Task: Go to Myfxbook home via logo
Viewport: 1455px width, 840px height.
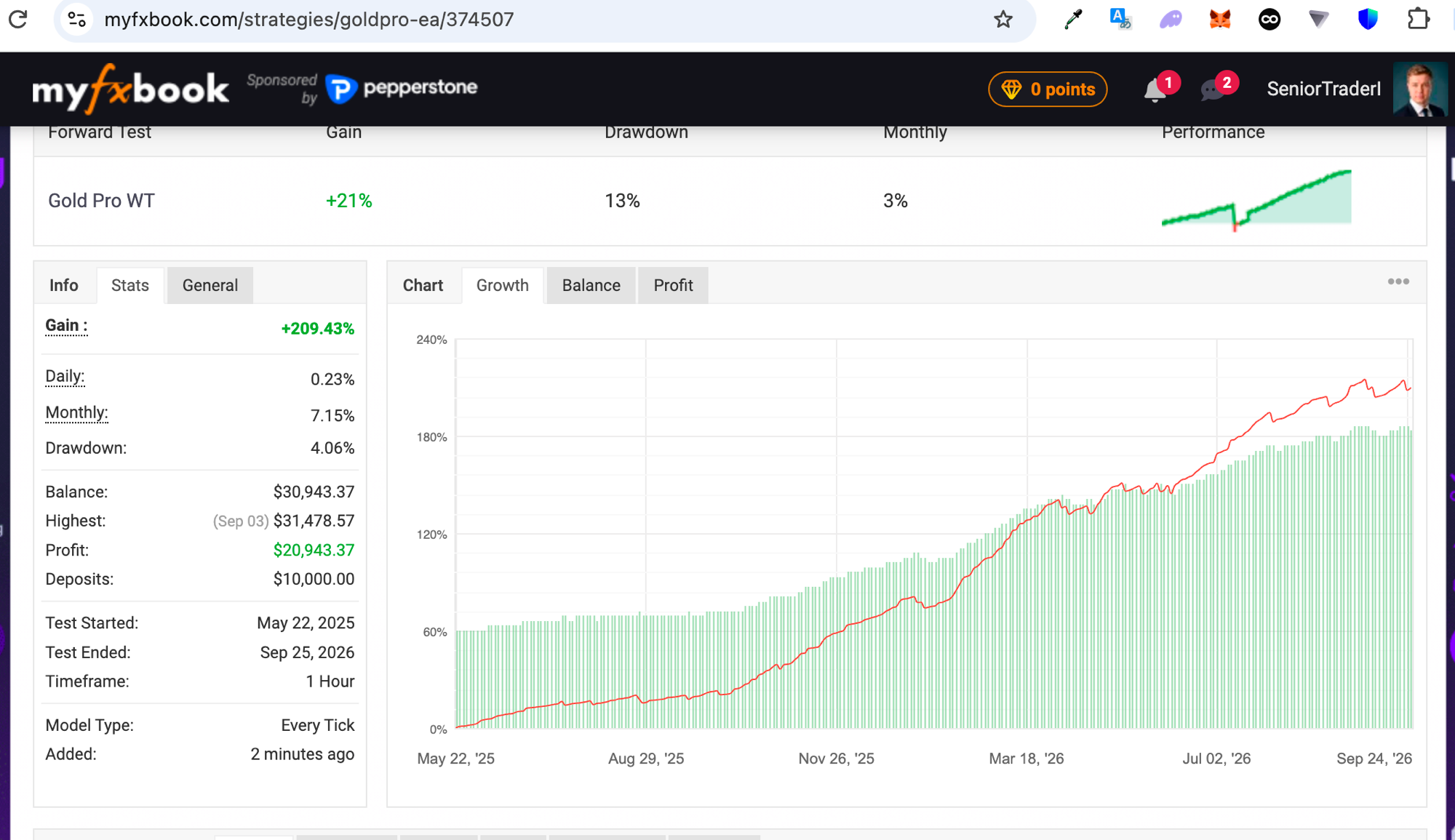Action: (x=131, y=89)
